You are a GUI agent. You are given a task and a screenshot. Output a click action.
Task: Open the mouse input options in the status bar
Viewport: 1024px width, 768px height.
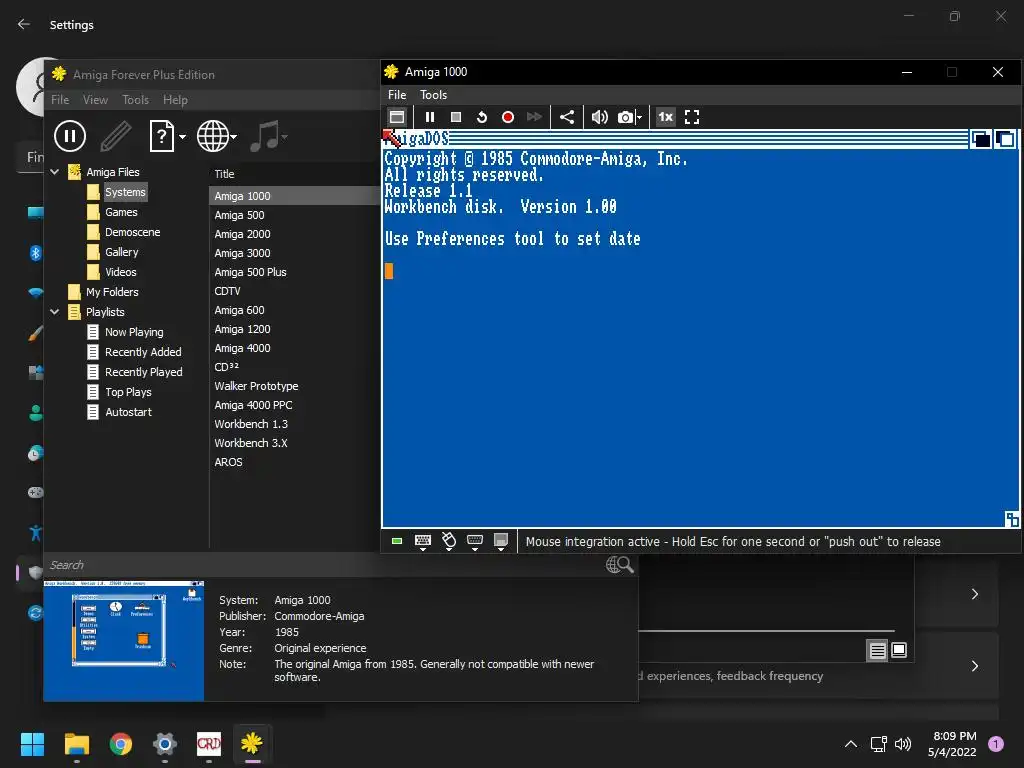click(x=449, y=541)
